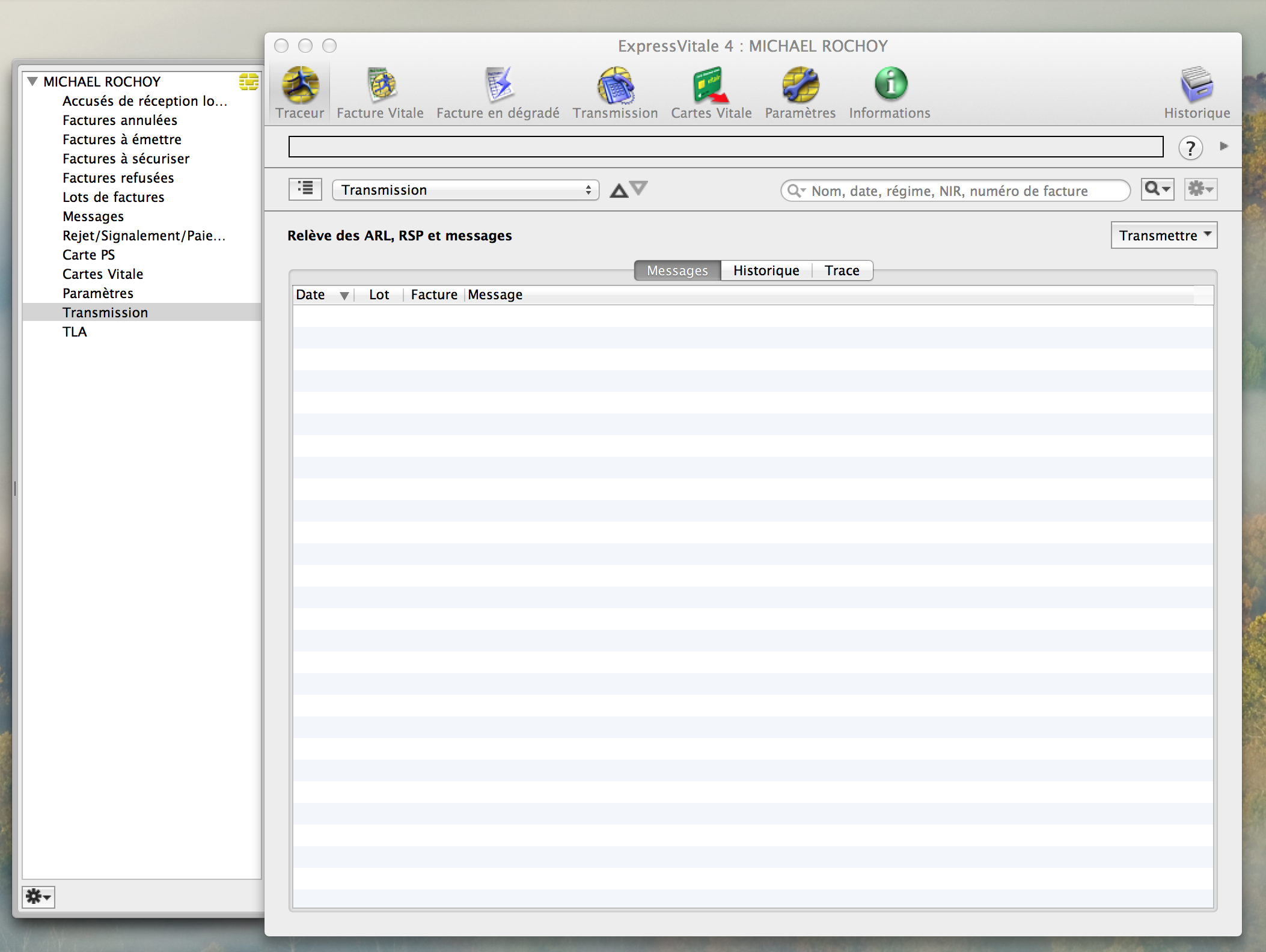Select Factures à sécuriser in sidebar
Image resolution: width=1266 pixels, height=952 pixels.
coord(126,159)
